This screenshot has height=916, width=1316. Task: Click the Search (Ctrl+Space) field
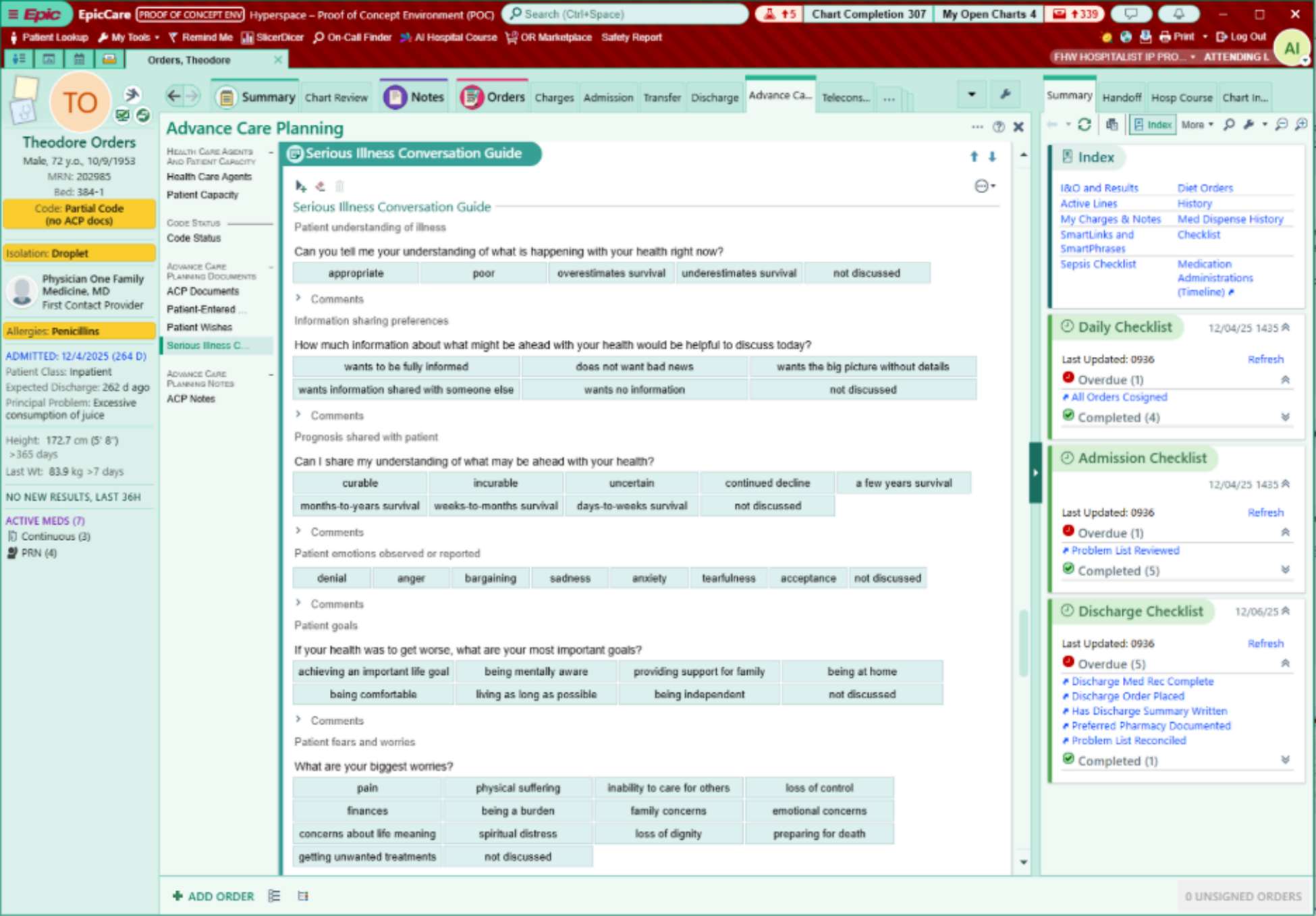pos(625,14)
